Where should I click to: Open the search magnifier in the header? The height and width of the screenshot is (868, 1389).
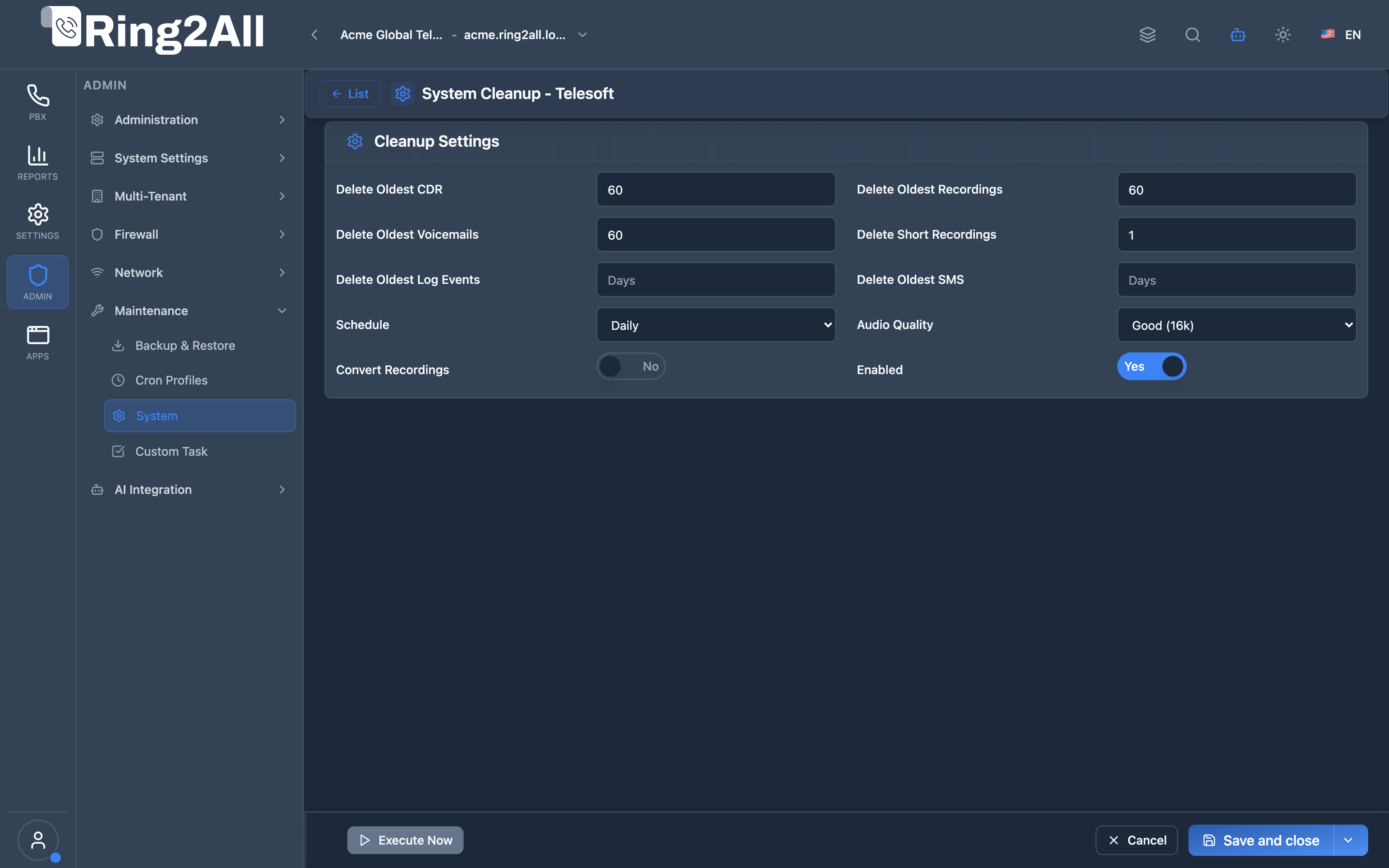[1193, 35]
